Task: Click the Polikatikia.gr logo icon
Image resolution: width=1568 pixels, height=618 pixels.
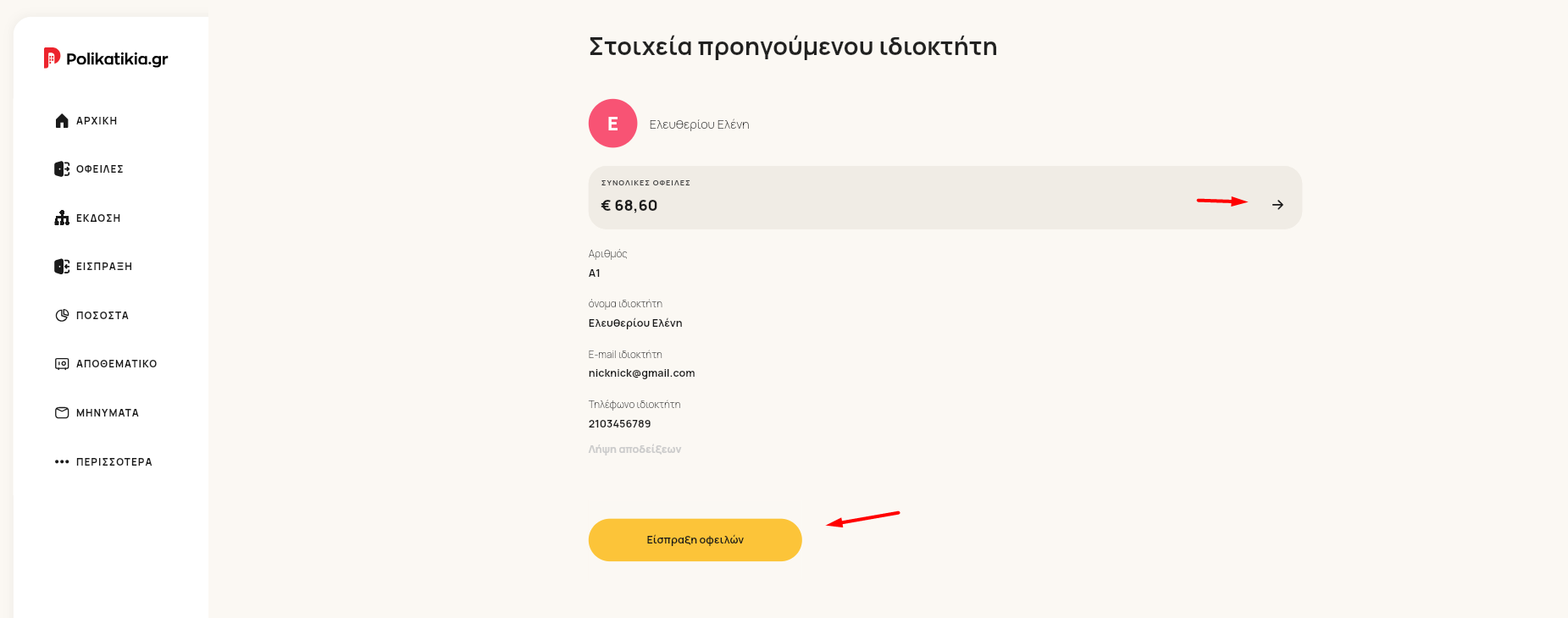Action: pyautogui.click(x=52, y=58)
